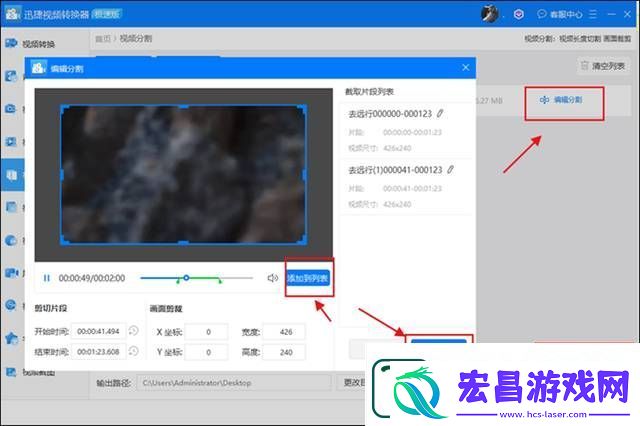Mute the preview with speaker icon

pyautogui.click(x=272, y=278)
